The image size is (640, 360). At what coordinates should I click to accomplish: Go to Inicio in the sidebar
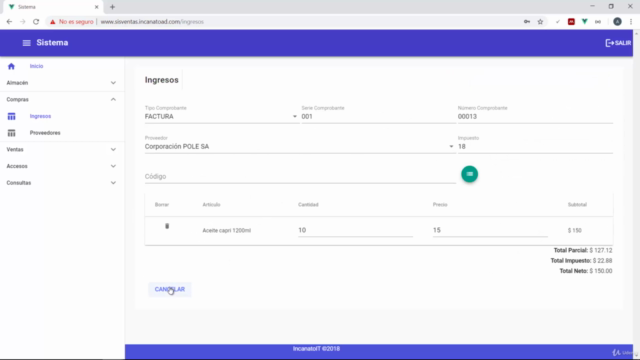[x=36, y=66]
